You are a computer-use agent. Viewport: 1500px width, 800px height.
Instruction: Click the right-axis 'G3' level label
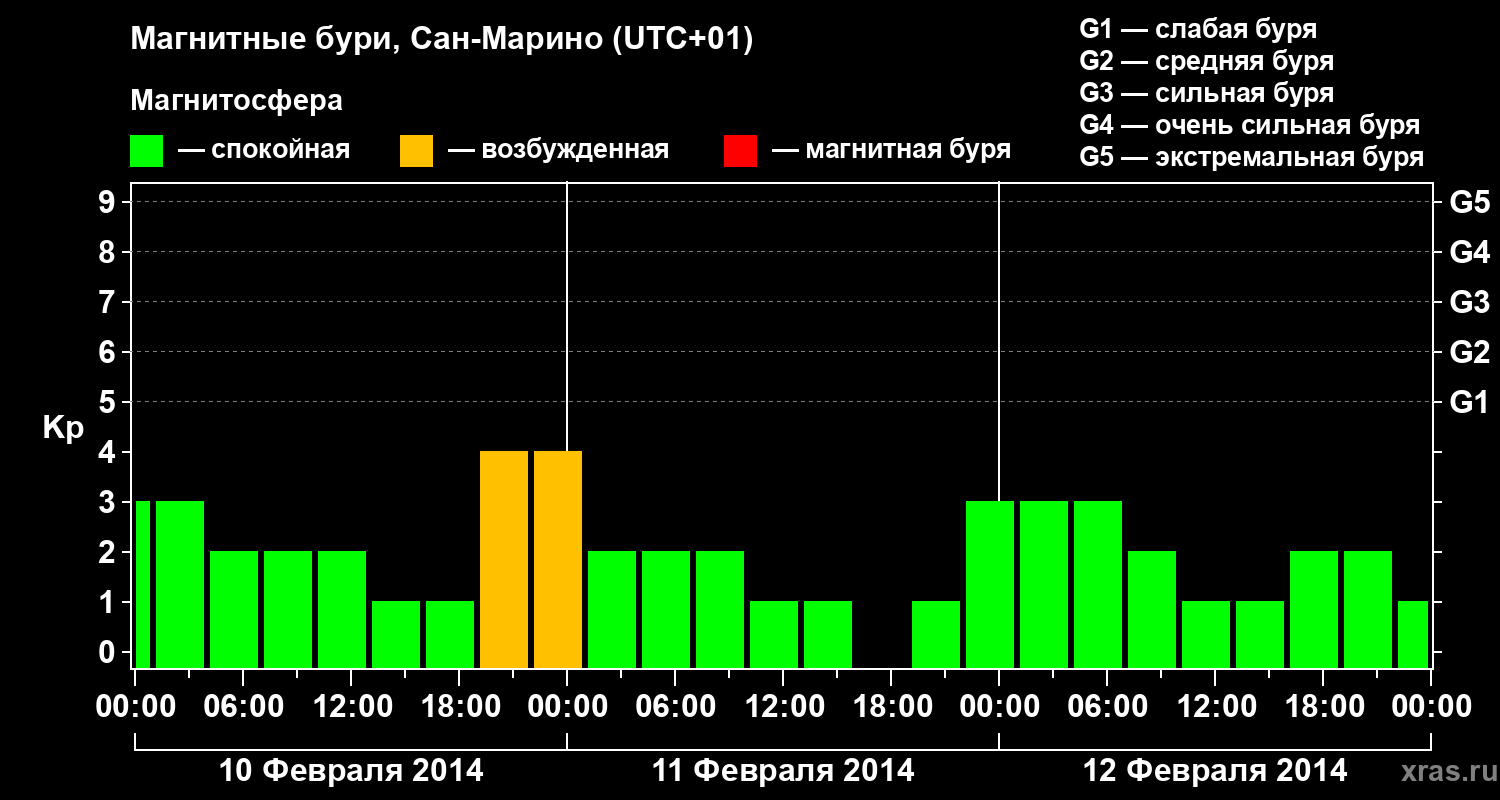coord(1470,302)
